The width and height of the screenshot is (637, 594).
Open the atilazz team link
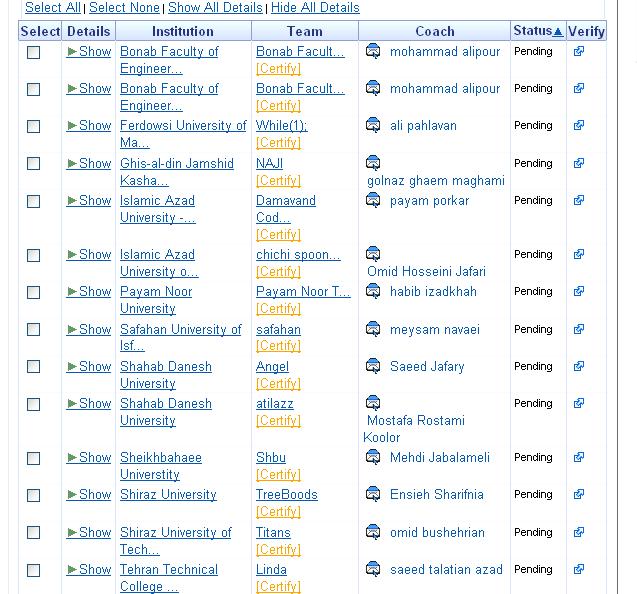tap(275, 404)
